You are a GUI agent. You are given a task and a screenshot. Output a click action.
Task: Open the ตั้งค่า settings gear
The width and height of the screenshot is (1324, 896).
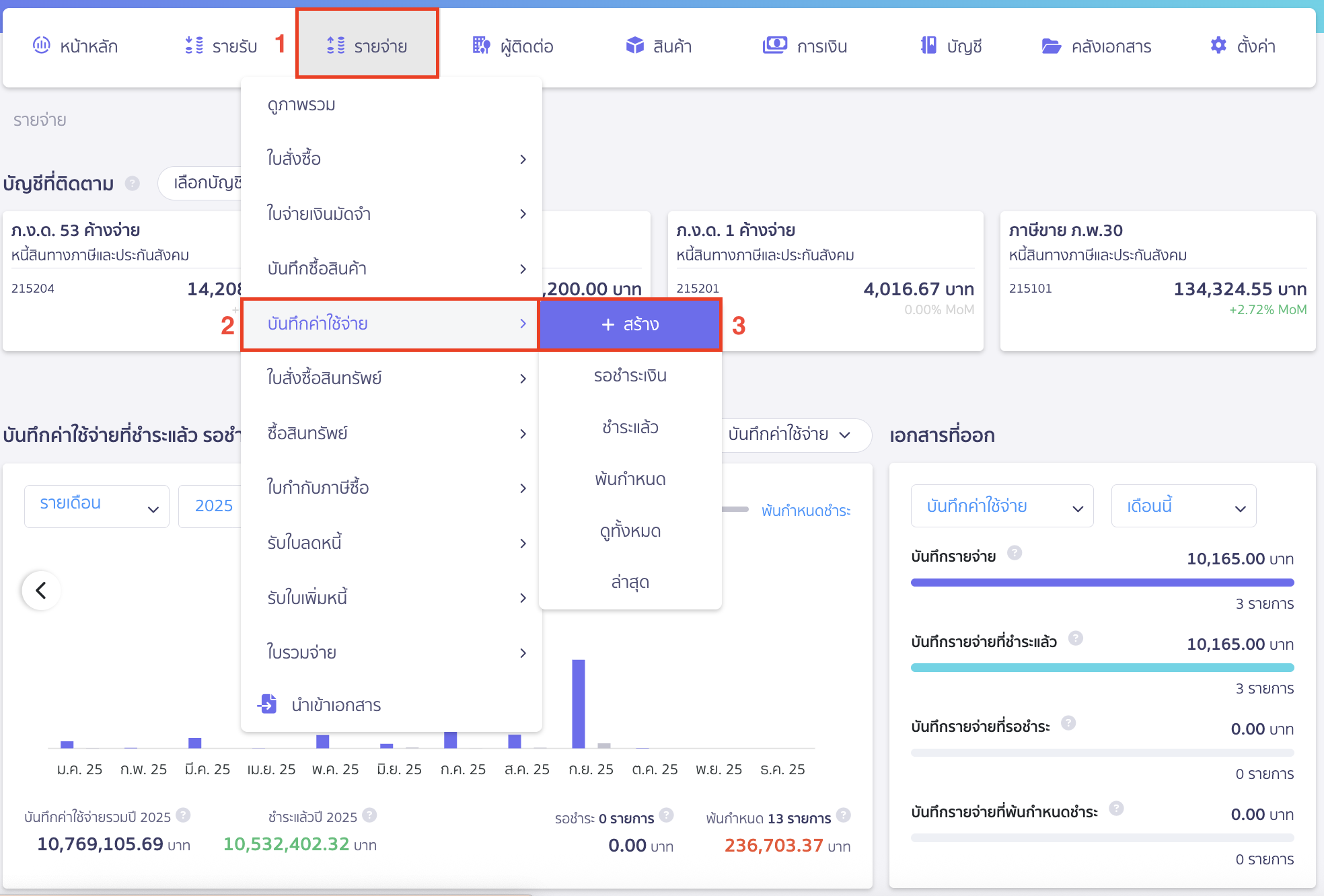pyautogui.click(x=1218, y=46)
